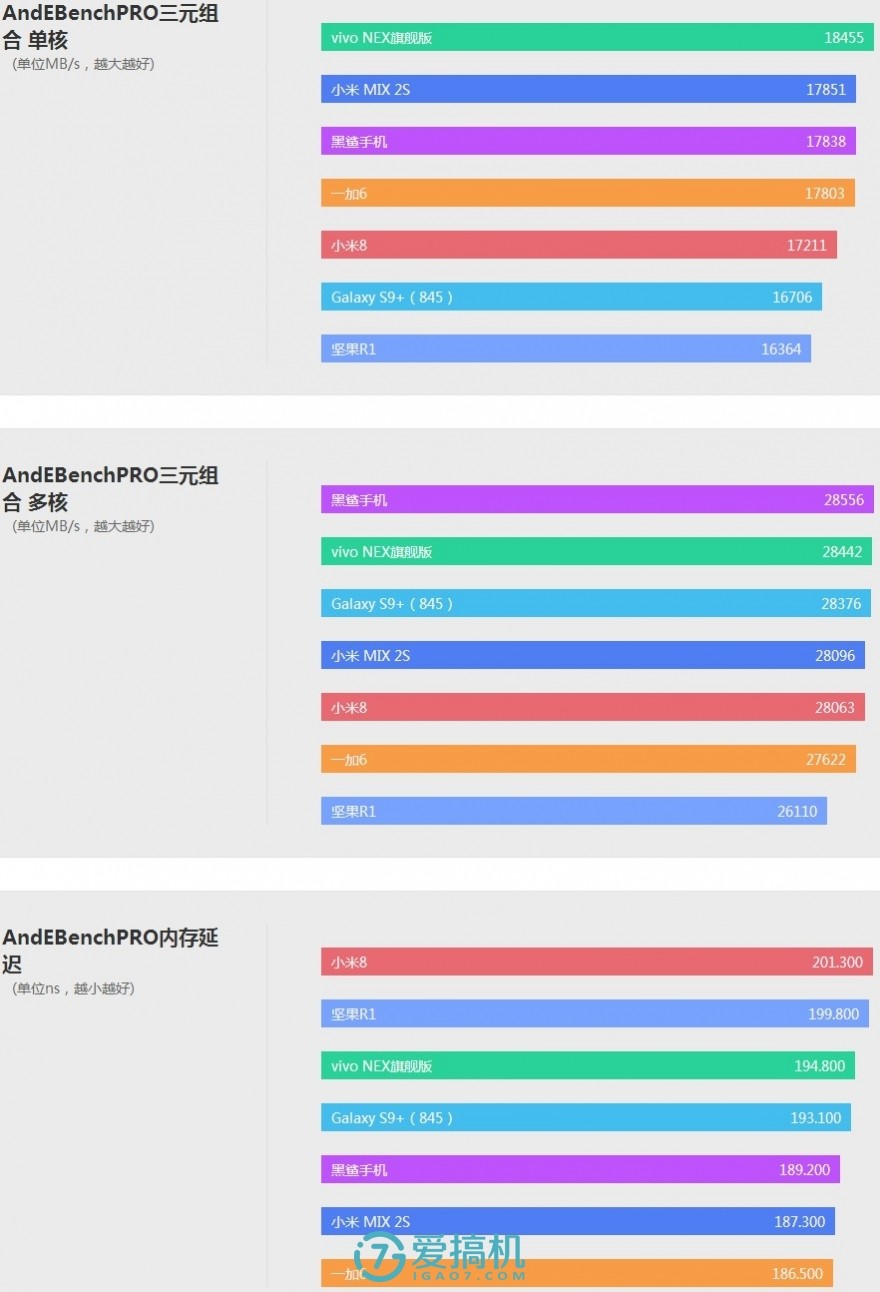
Task: Click the 16364 score value
Action: (781, 349)
